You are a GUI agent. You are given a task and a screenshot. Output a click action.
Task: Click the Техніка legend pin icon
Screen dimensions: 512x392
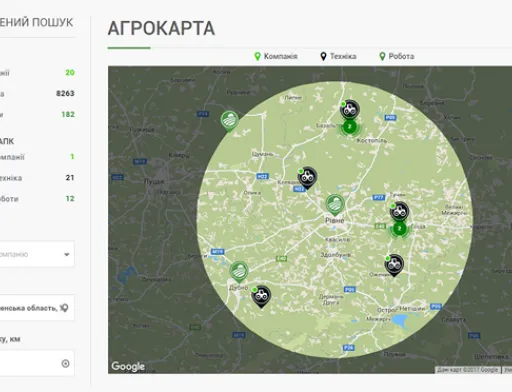click(x=323, y=56)
